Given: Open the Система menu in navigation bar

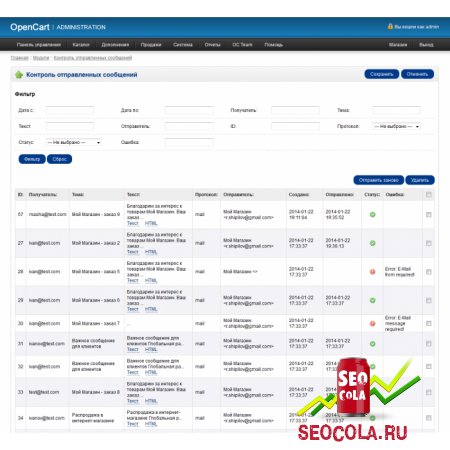Looking at the screenshot, I should point(183,45).
